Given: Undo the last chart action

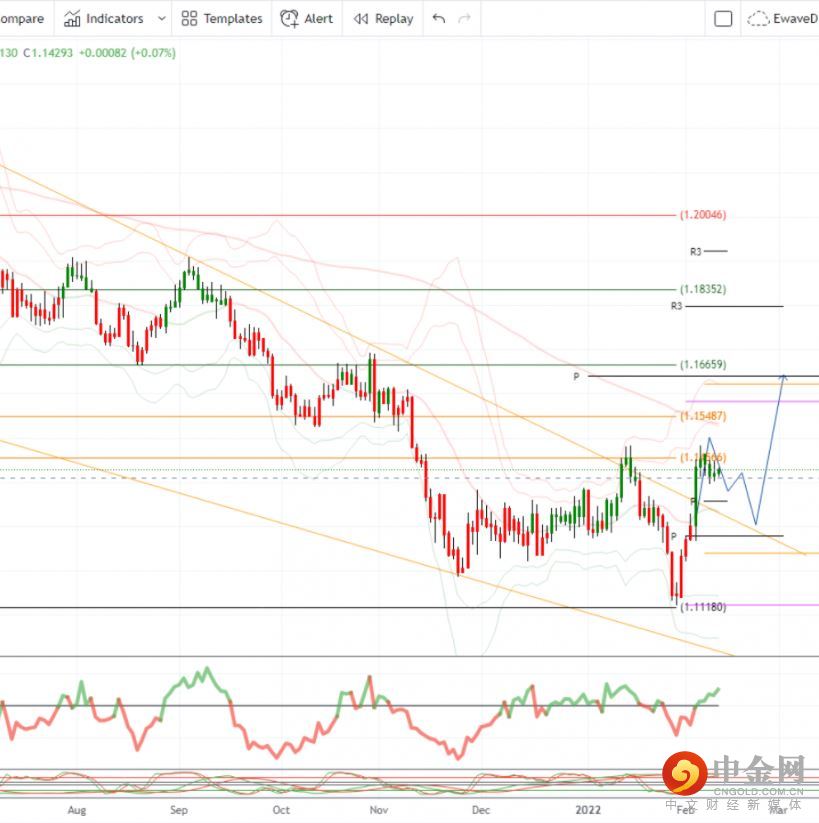Looking at the screenshot, I should [439, 19].
